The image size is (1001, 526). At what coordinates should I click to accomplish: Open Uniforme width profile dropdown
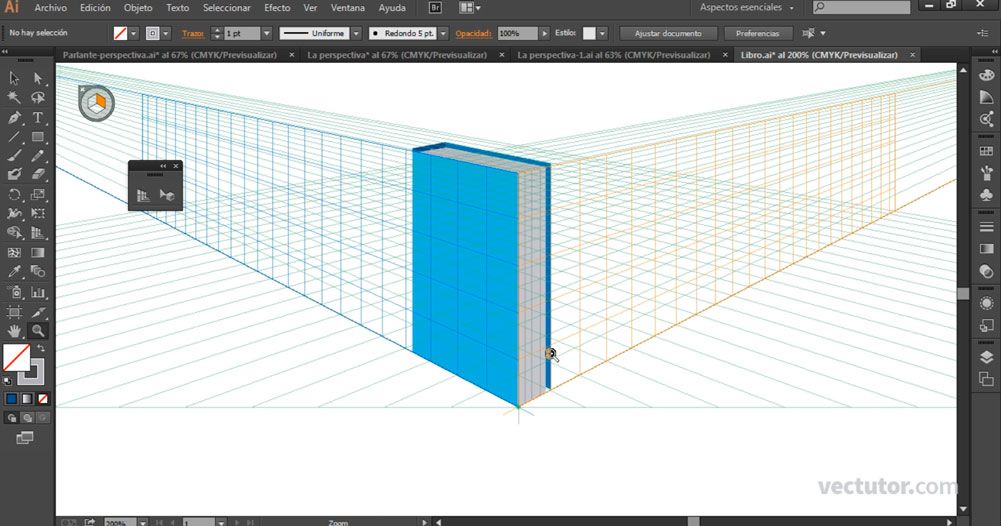tap(356, 33)
